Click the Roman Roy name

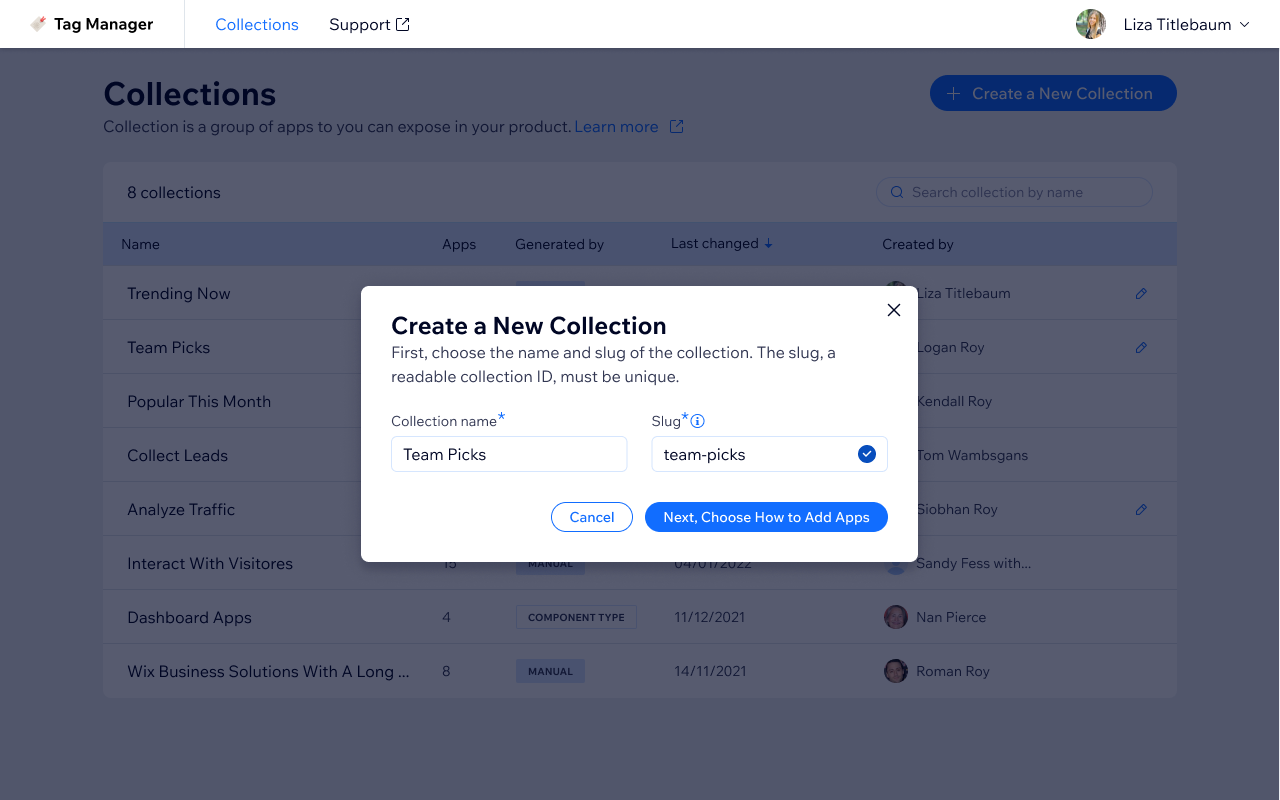(953, 671)
